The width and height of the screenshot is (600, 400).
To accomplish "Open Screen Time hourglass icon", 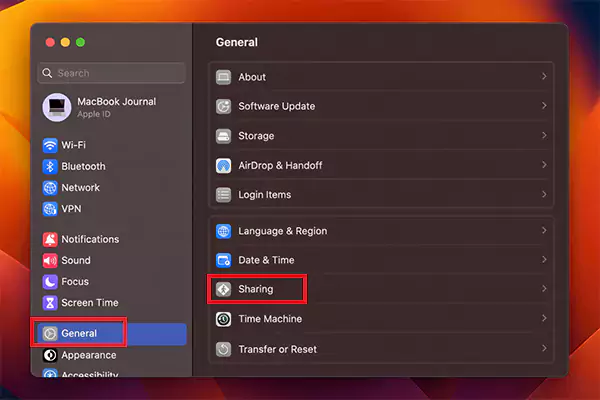I will [x=50, y=303].
